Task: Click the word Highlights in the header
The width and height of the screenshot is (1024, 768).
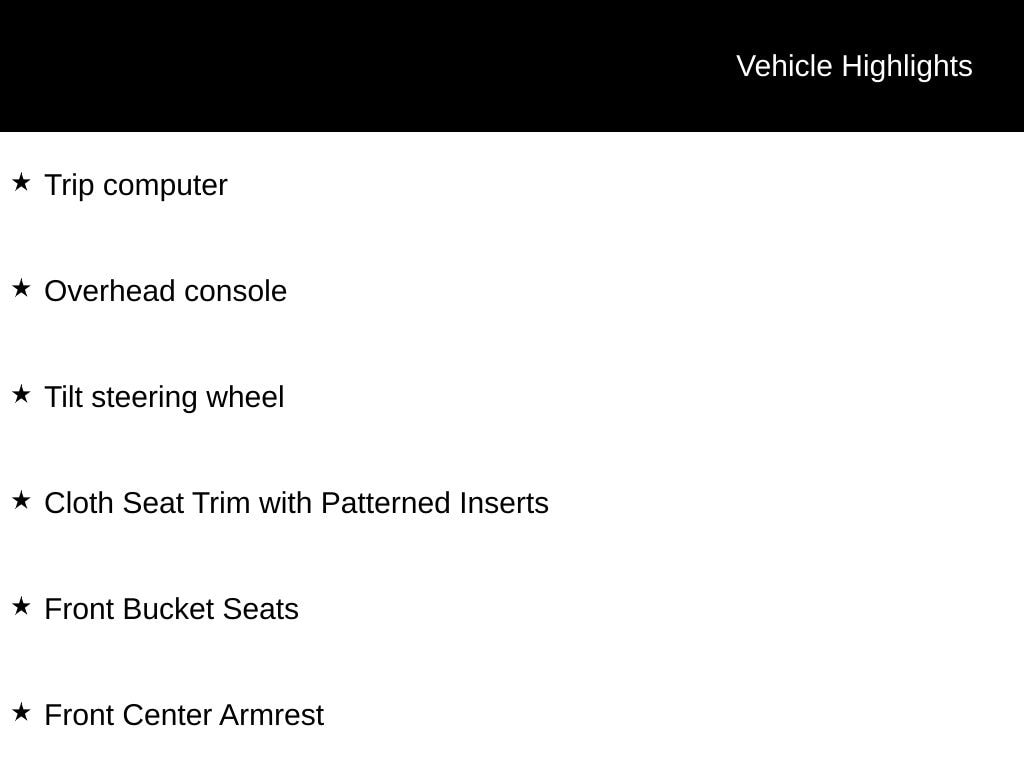Action: click(907, 66)
